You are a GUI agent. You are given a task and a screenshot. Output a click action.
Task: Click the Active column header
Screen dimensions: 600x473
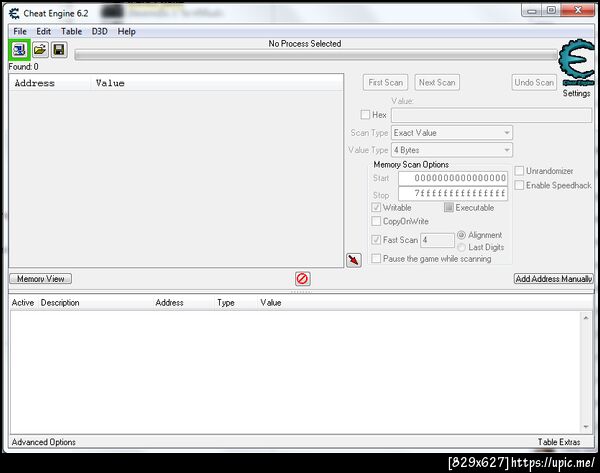point(23,303)
